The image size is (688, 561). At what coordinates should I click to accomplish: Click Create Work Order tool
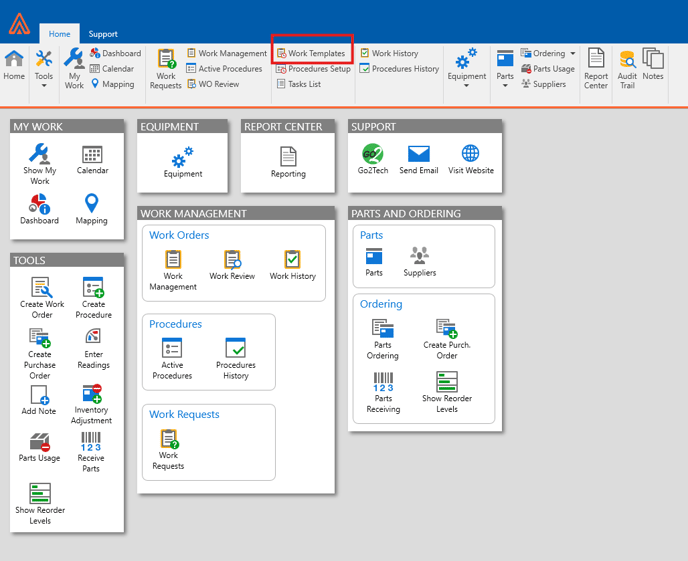click(x=42, y=298)
